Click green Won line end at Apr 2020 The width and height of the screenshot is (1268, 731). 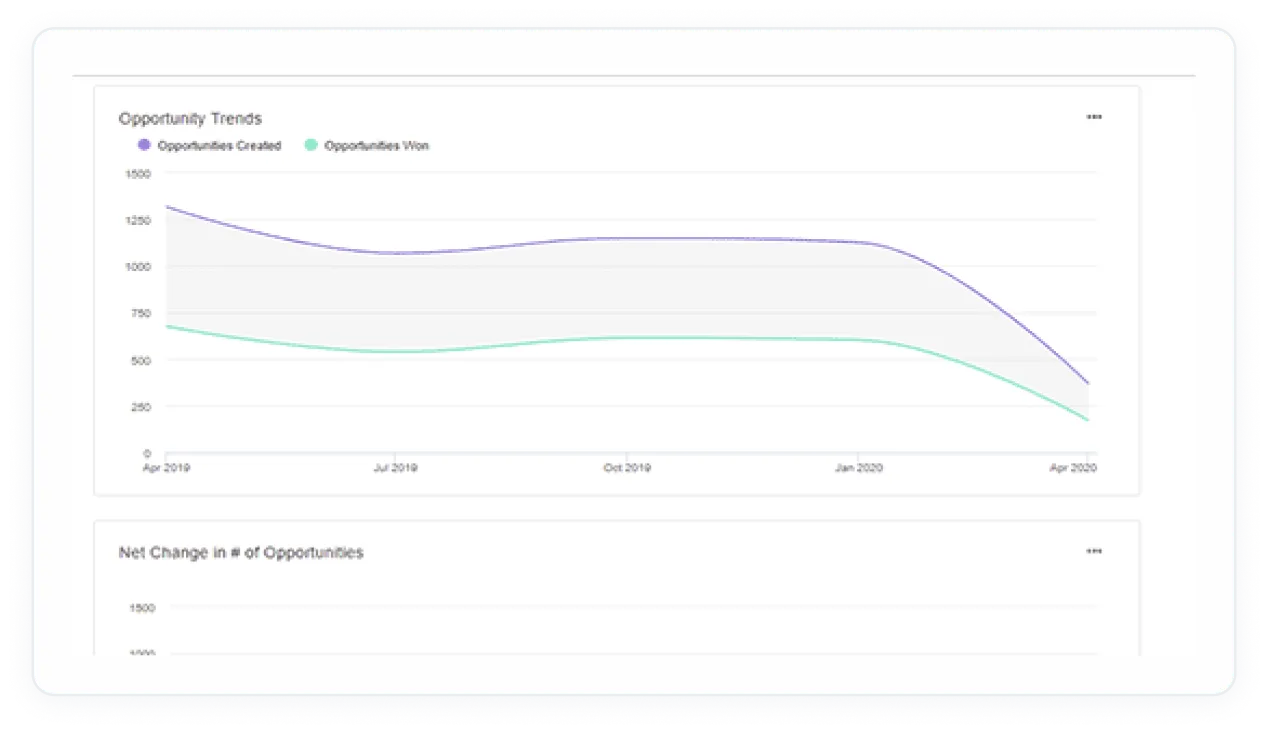[1087, 420]
